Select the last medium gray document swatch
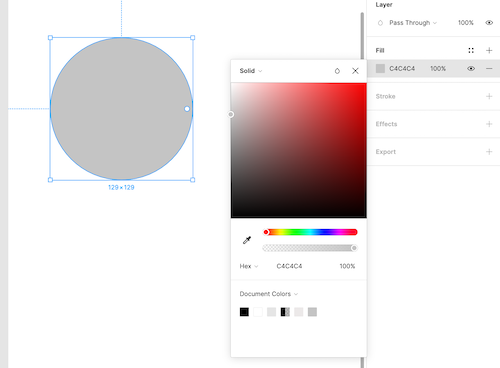The image size is (500, 368). [x=312, y=312]
